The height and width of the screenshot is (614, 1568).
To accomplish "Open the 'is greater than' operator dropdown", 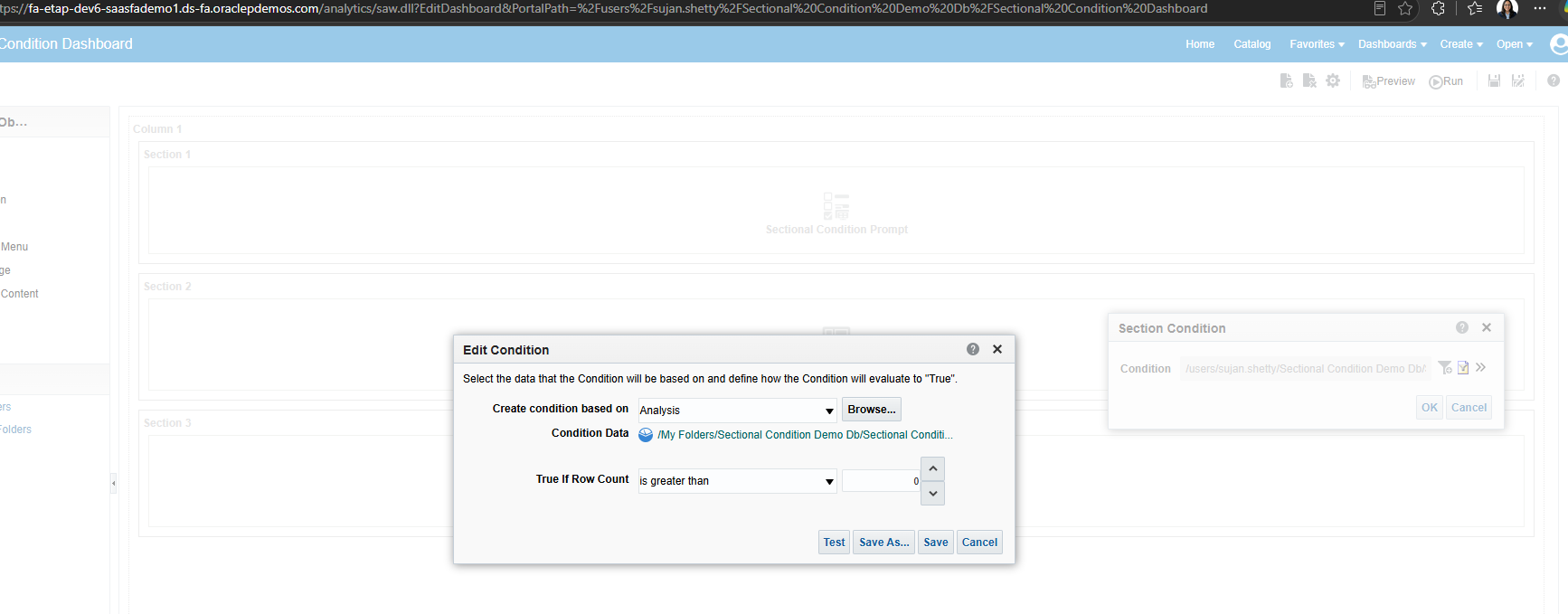I will point(738,481).
